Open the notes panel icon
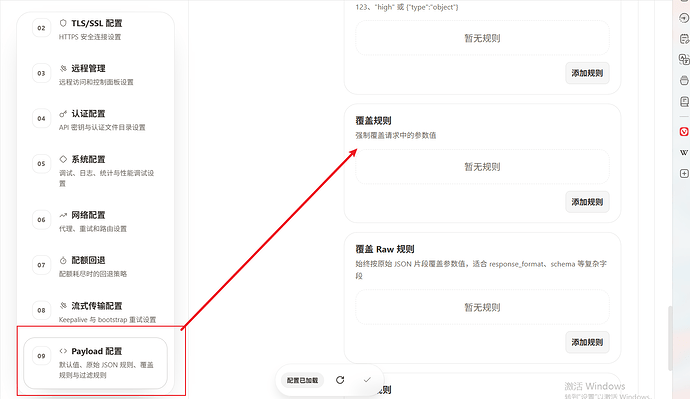690x399 pixels. click(x=684, y=39)
